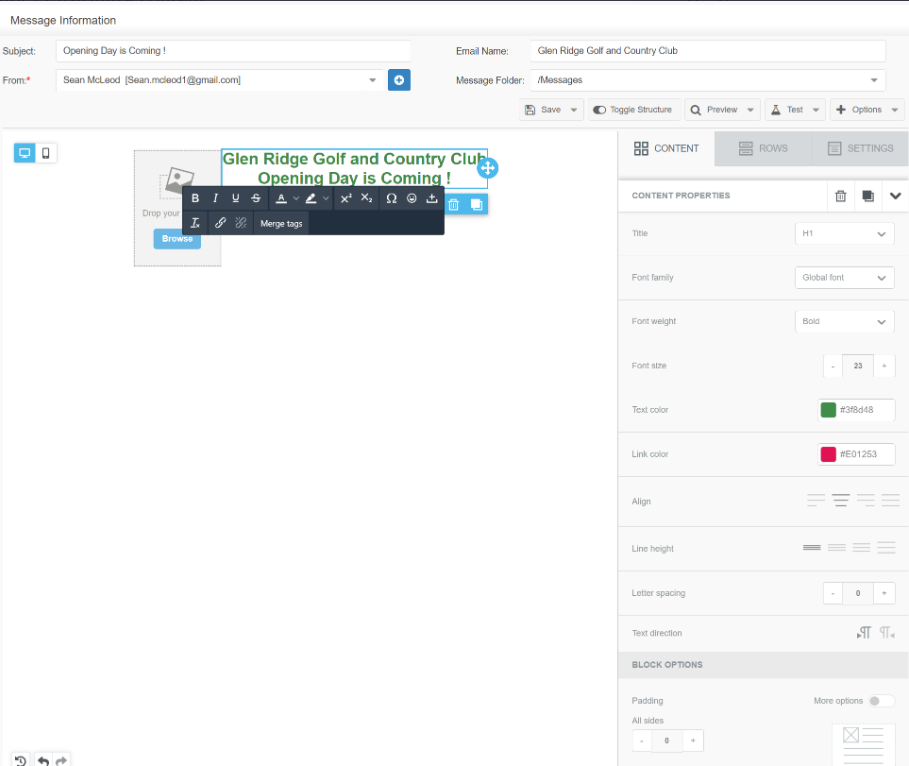Insert a special character with Omega icon
Viewport: 909px width, 766px height.
[391, 198]
